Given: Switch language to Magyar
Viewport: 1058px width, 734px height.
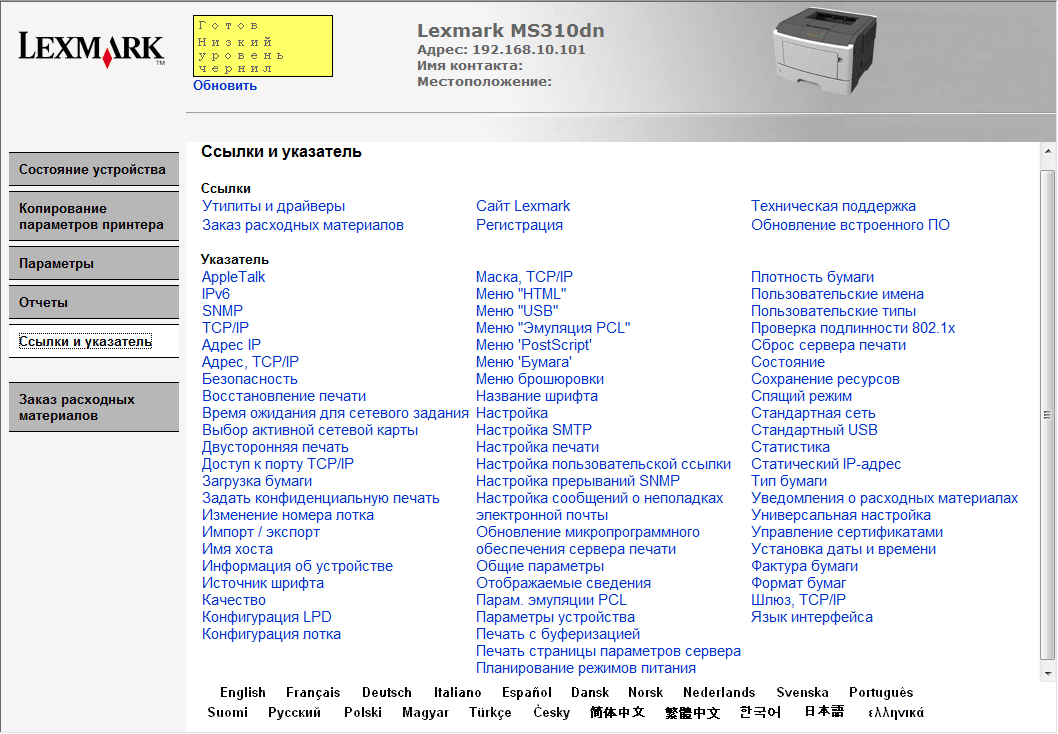Looking at the screenshot, I should pyautogui.click(x=426, y=712).
